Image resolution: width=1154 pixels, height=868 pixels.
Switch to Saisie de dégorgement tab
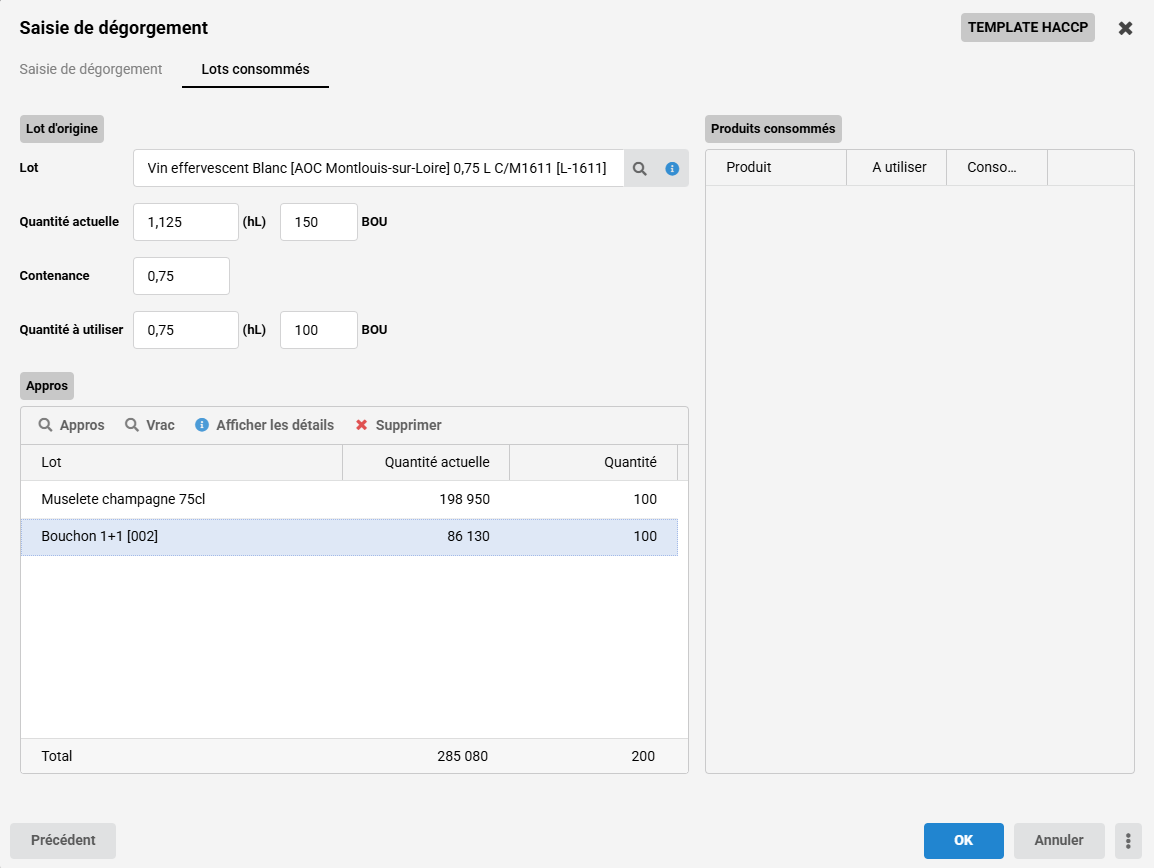click(x=91, y=69)
